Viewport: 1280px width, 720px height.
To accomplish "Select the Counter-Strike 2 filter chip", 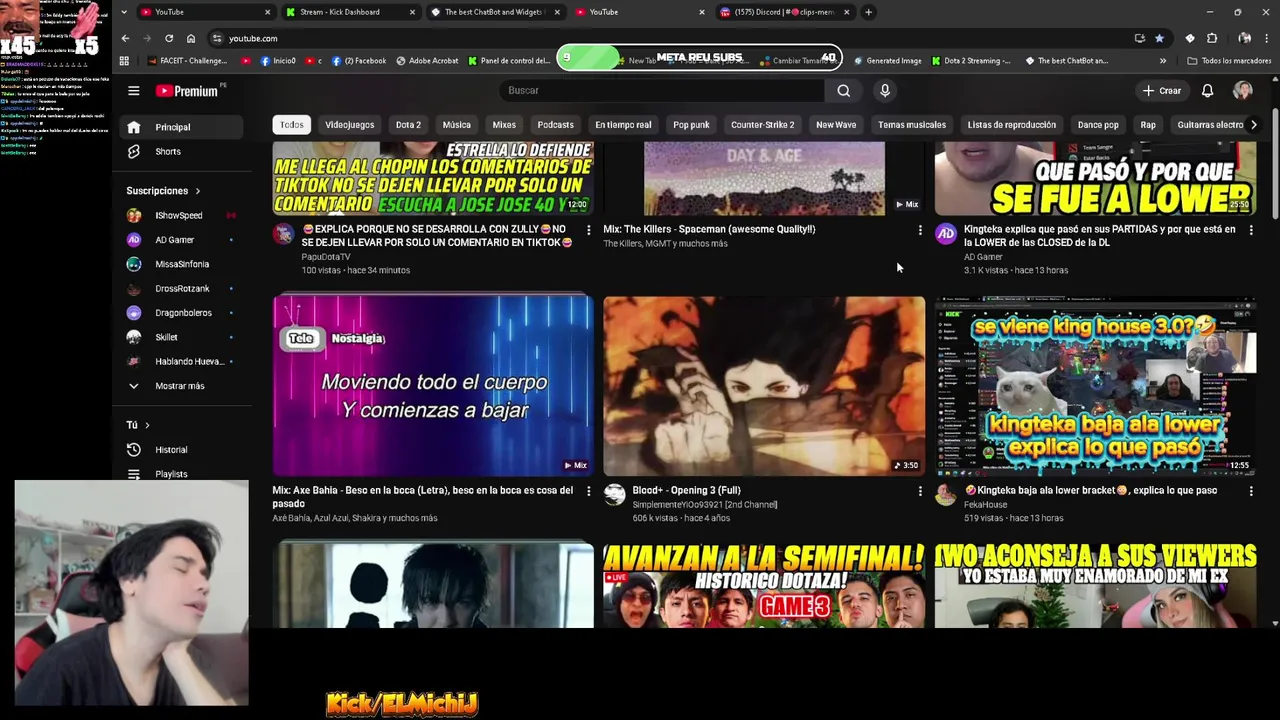I will coord(762,125).
